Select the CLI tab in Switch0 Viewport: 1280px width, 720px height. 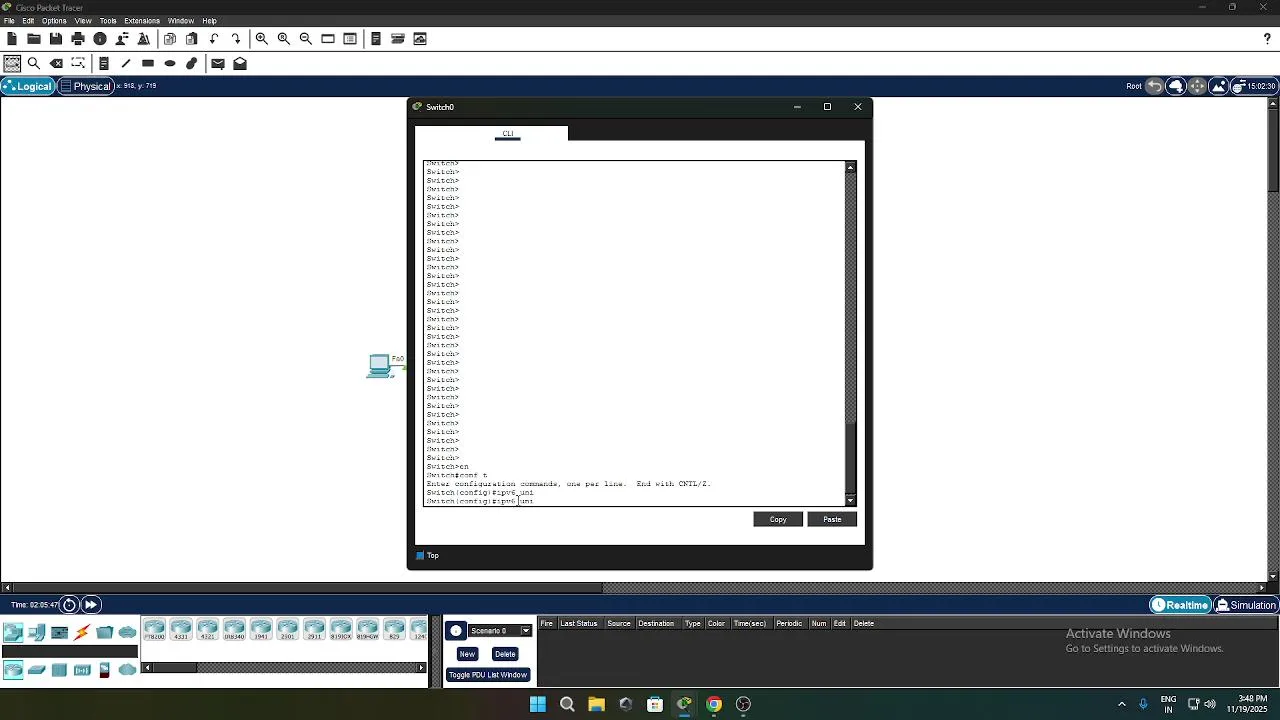(508, 133)
